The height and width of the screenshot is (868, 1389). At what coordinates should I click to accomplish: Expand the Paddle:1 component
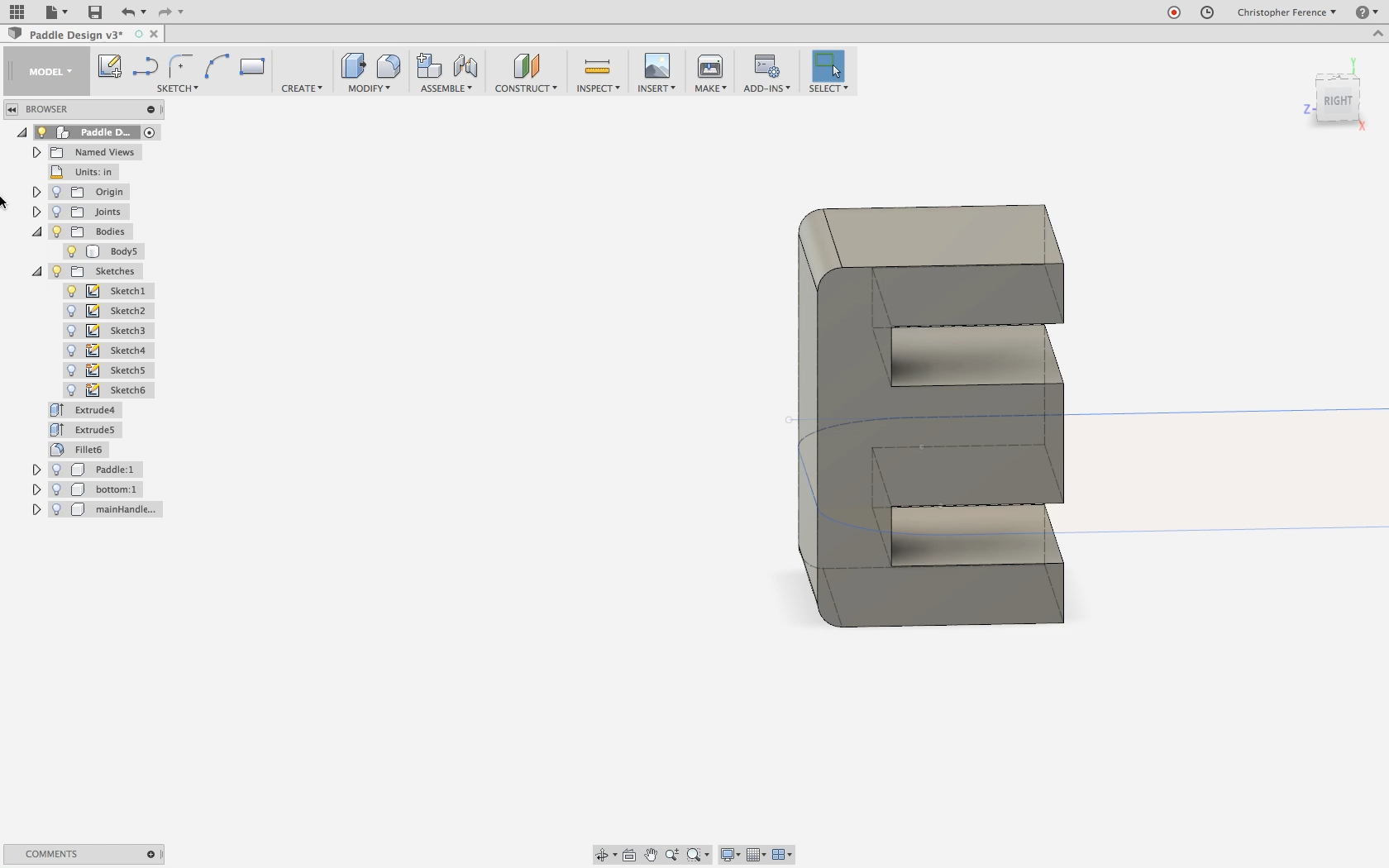pos(36,469)
